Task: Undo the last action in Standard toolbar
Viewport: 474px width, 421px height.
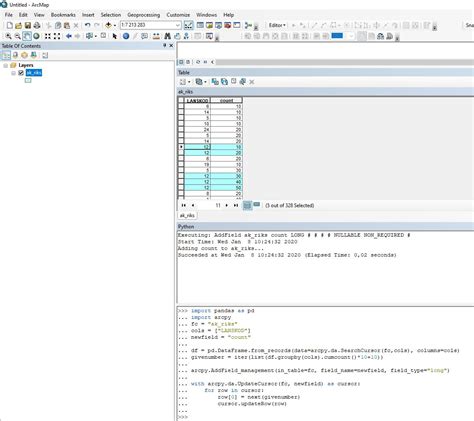Action: pos(88,25)
